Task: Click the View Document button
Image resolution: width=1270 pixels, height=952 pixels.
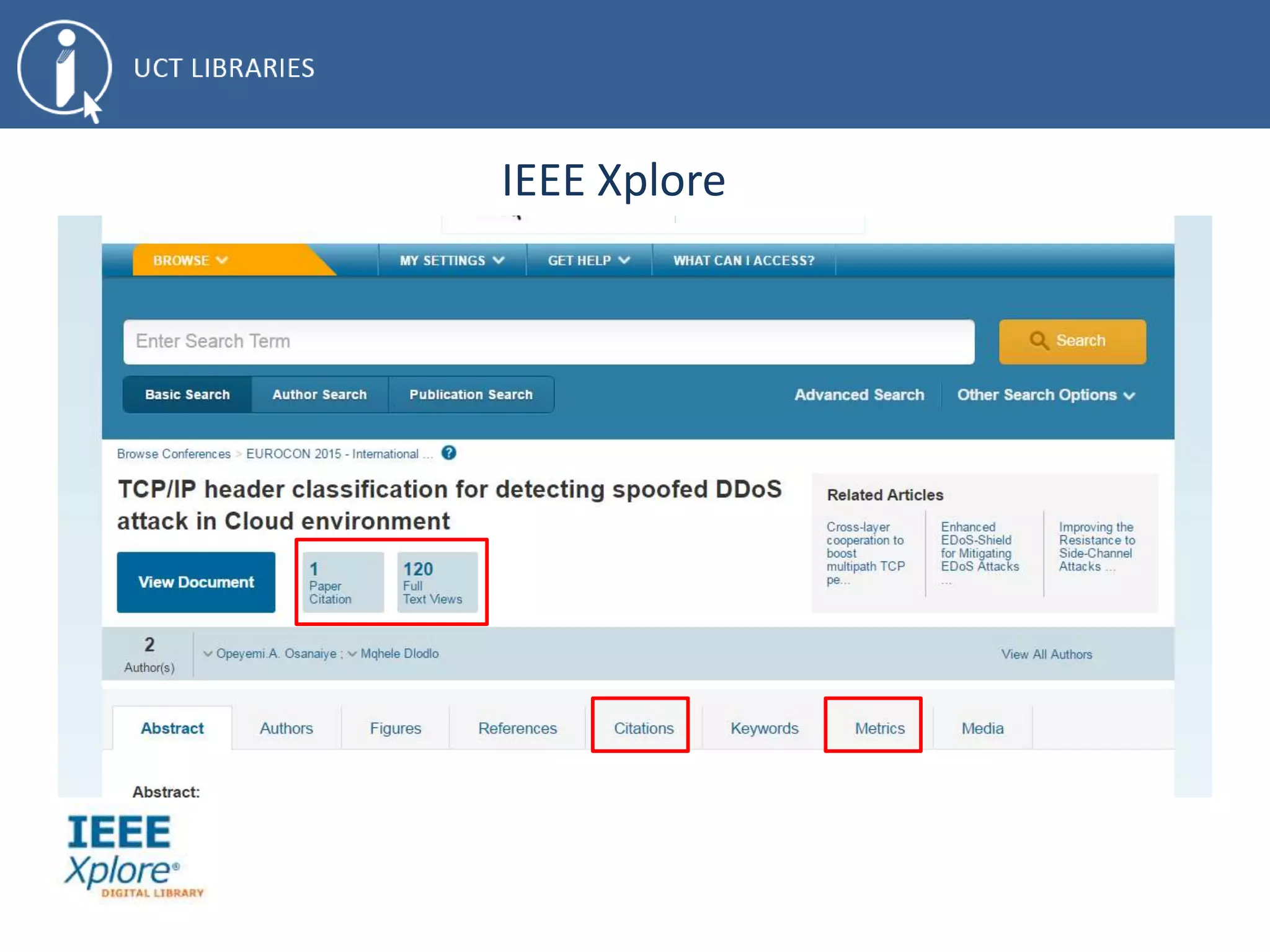Action: click(x=196, y=582)
